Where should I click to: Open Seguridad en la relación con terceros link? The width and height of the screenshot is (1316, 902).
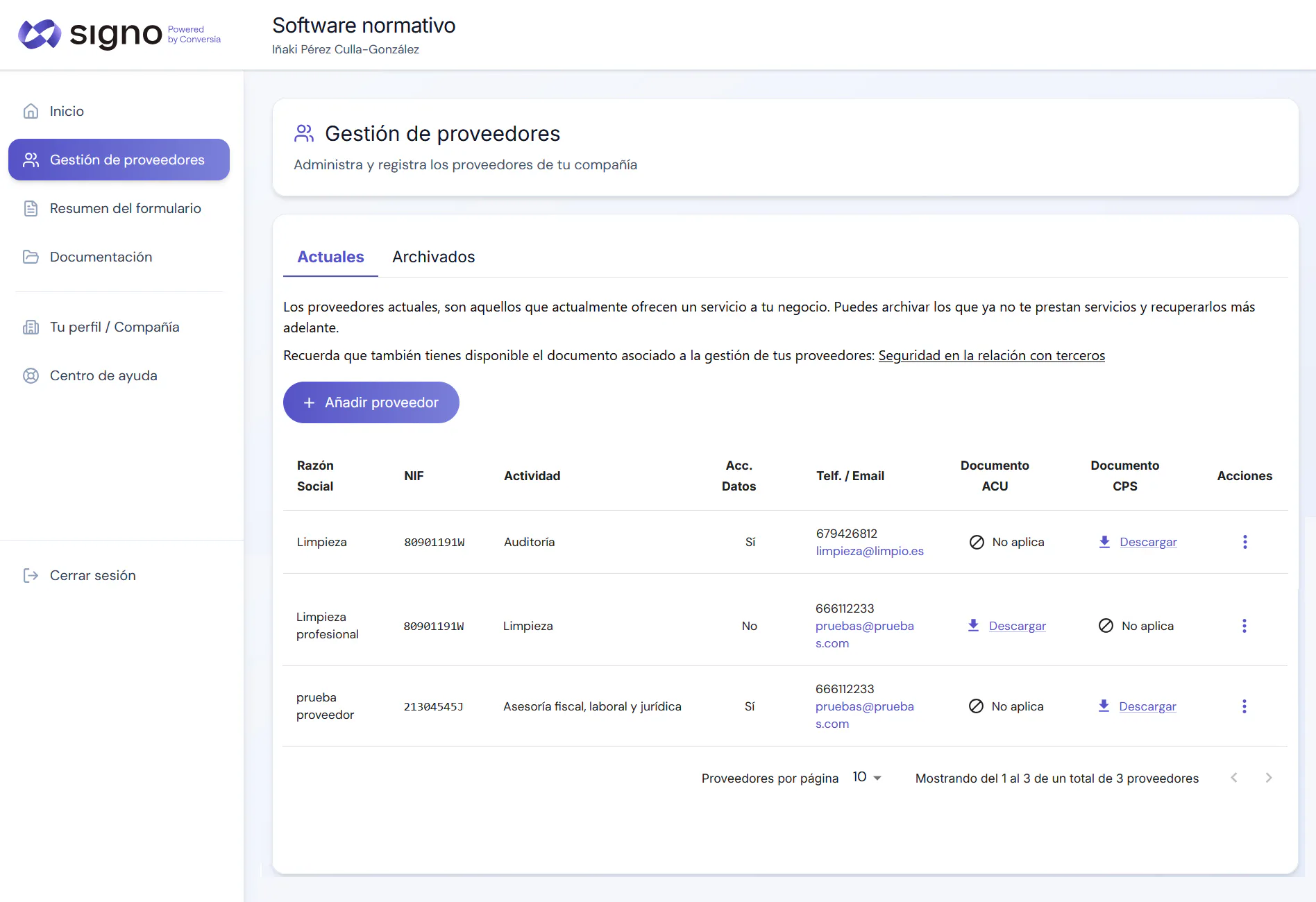click(x=991, y=355)
